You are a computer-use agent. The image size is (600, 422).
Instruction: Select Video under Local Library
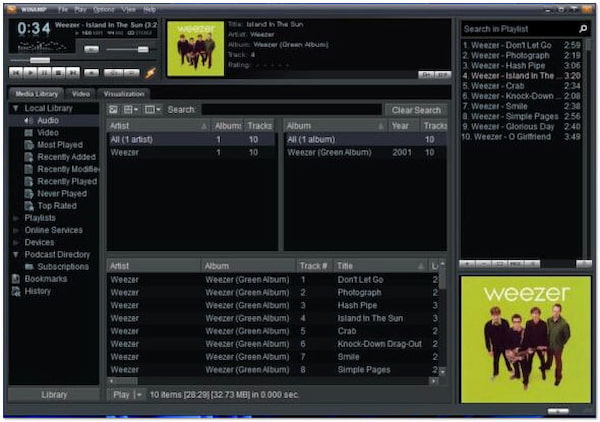(48, 133)
